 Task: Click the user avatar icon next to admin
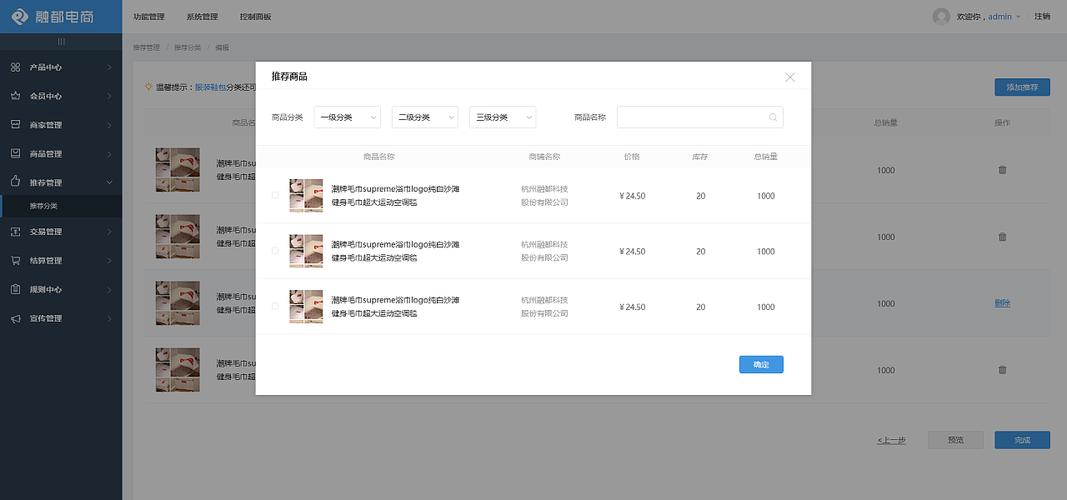click(x=941, y=16)
